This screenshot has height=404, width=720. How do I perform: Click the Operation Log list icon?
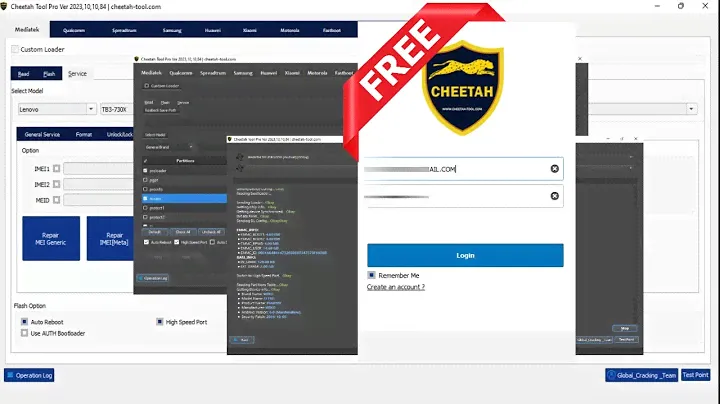pos(10,376)
